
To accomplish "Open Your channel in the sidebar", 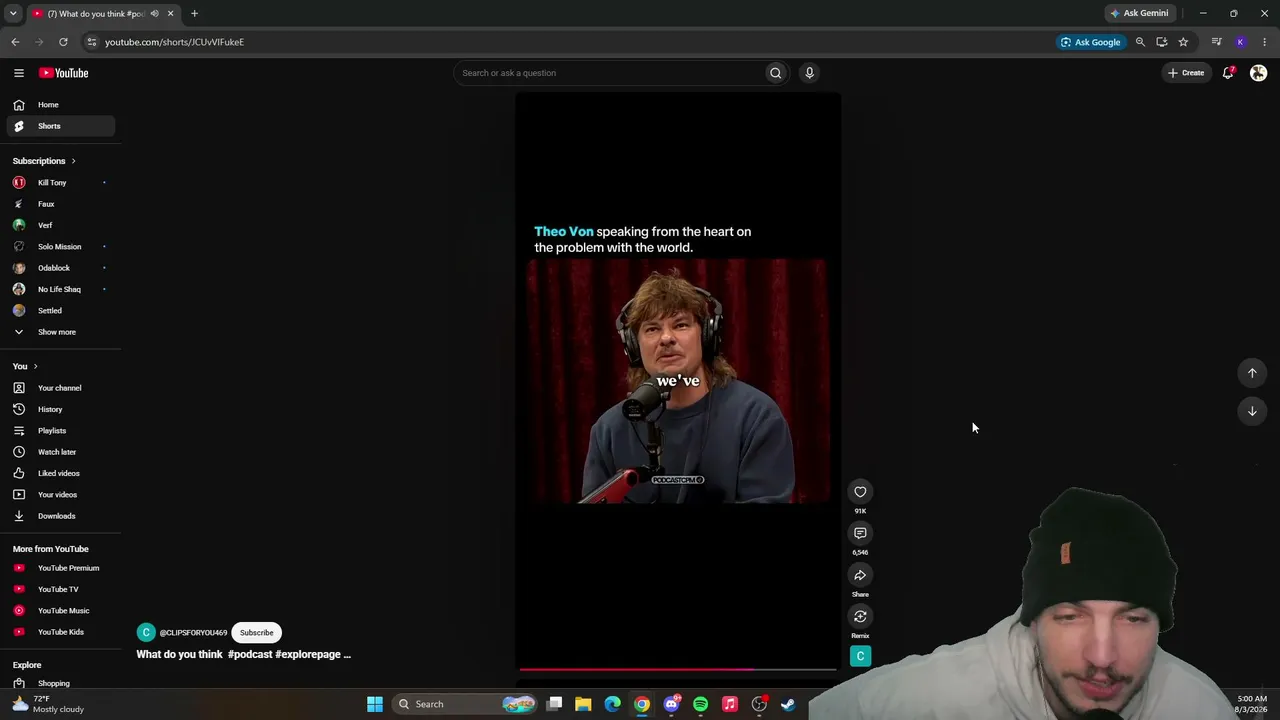I will (60, 388).
